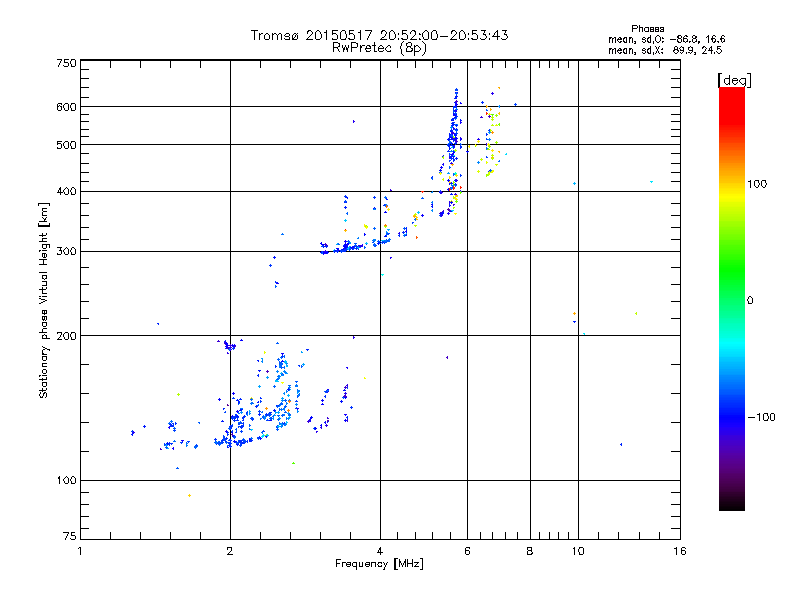Click the y-axis tick label "750"
Image resolution: width=800 pixels, height=600 pixels.
(x=66, y=63)
